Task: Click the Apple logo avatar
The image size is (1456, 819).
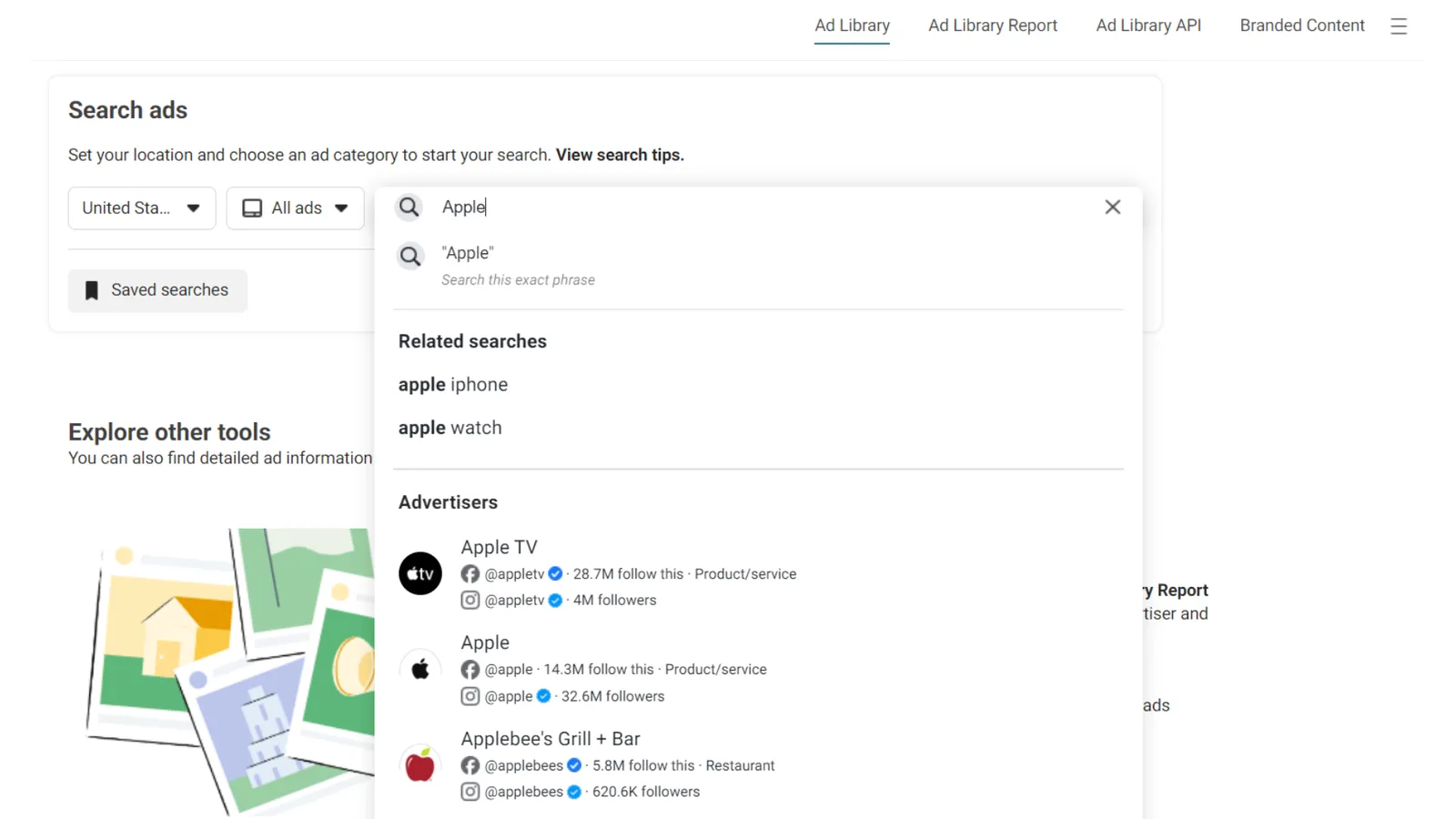Action: tap(420, 670)
